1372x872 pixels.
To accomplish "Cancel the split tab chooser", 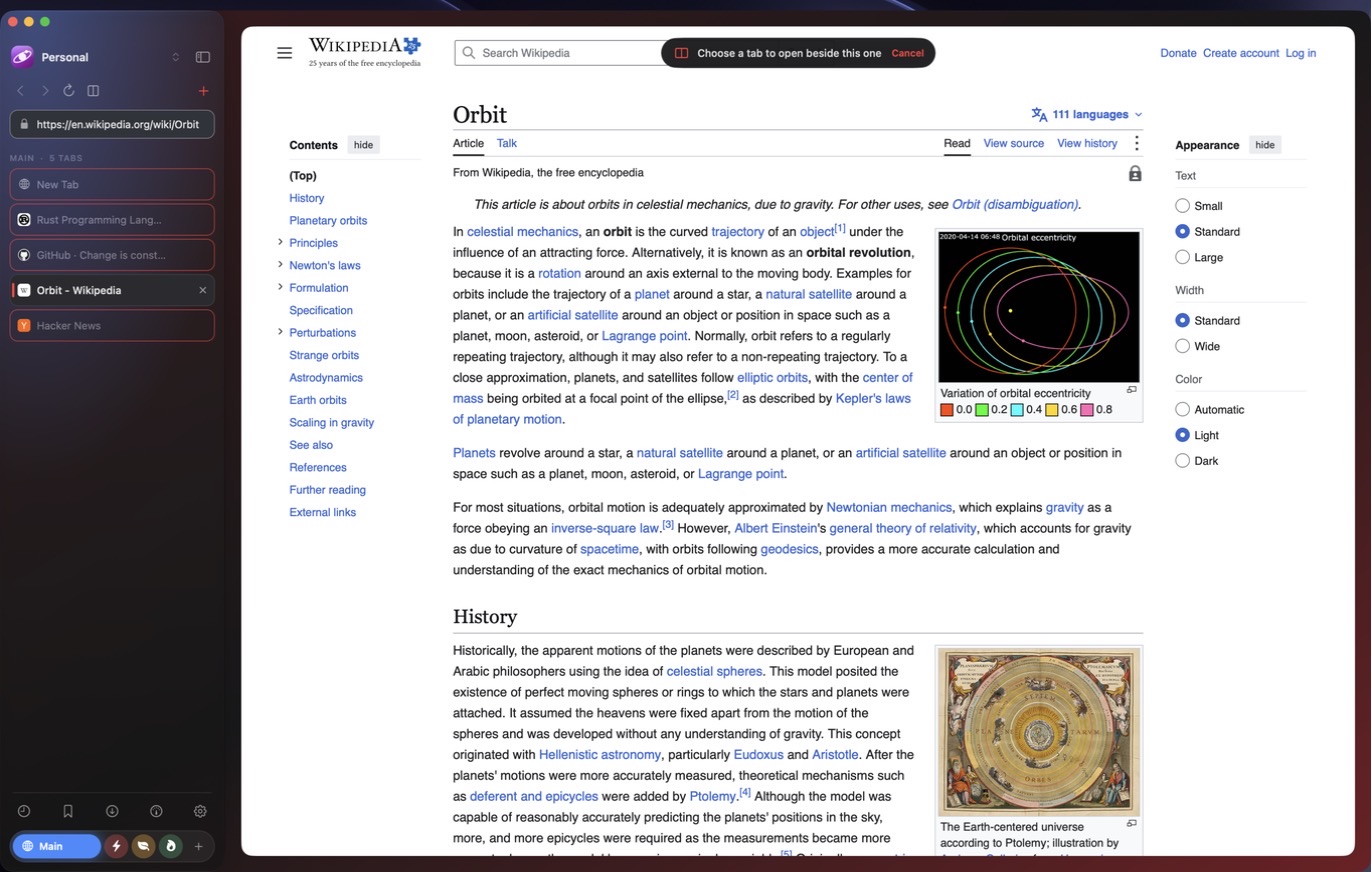I will [908, 53].
